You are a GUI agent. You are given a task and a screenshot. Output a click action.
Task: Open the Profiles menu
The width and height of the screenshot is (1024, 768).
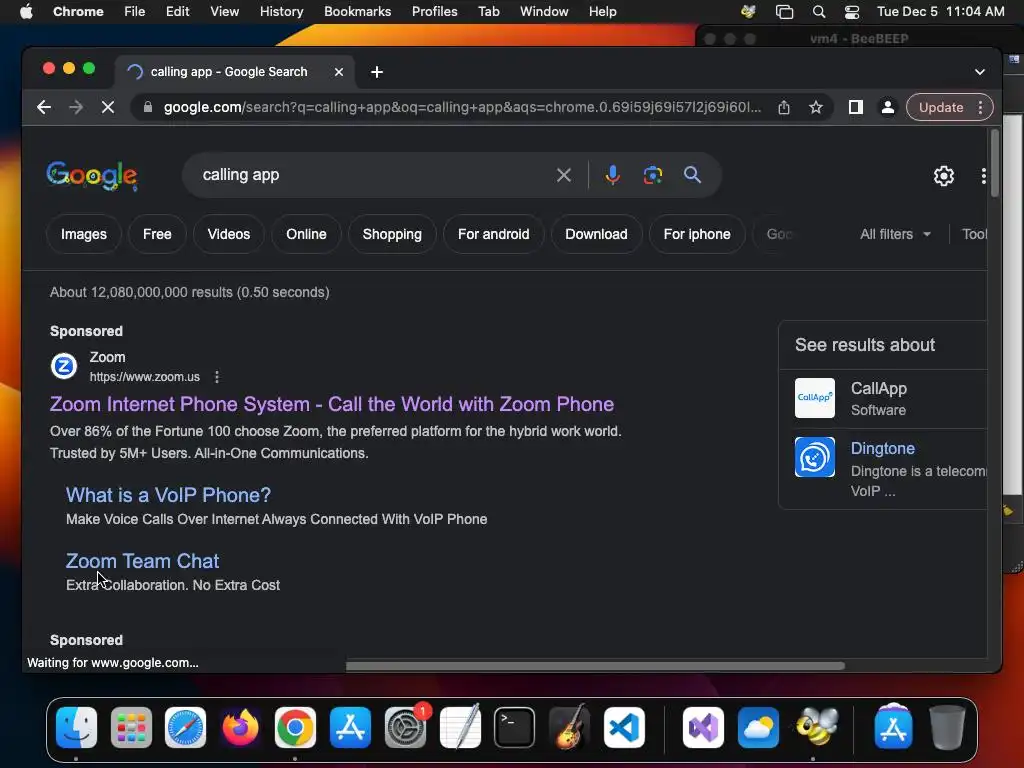pos(434,12)
